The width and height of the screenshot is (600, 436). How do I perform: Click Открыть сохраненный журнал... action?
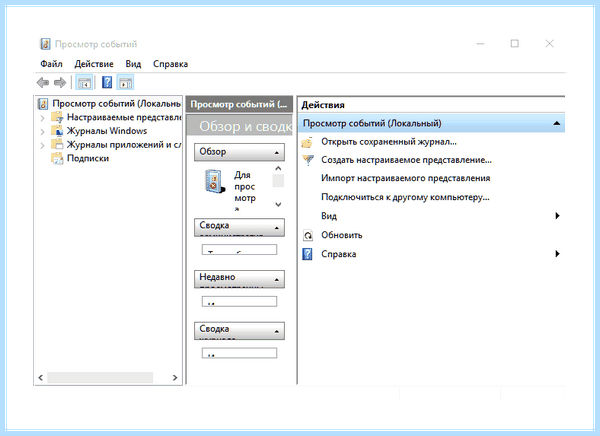[x=389, y=142]
